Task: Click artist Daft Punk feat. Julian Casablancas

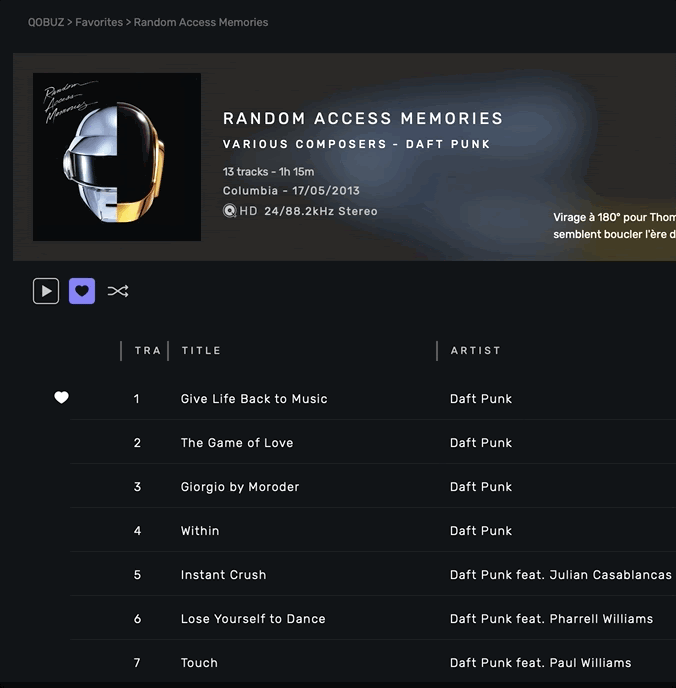Action: 561,574
